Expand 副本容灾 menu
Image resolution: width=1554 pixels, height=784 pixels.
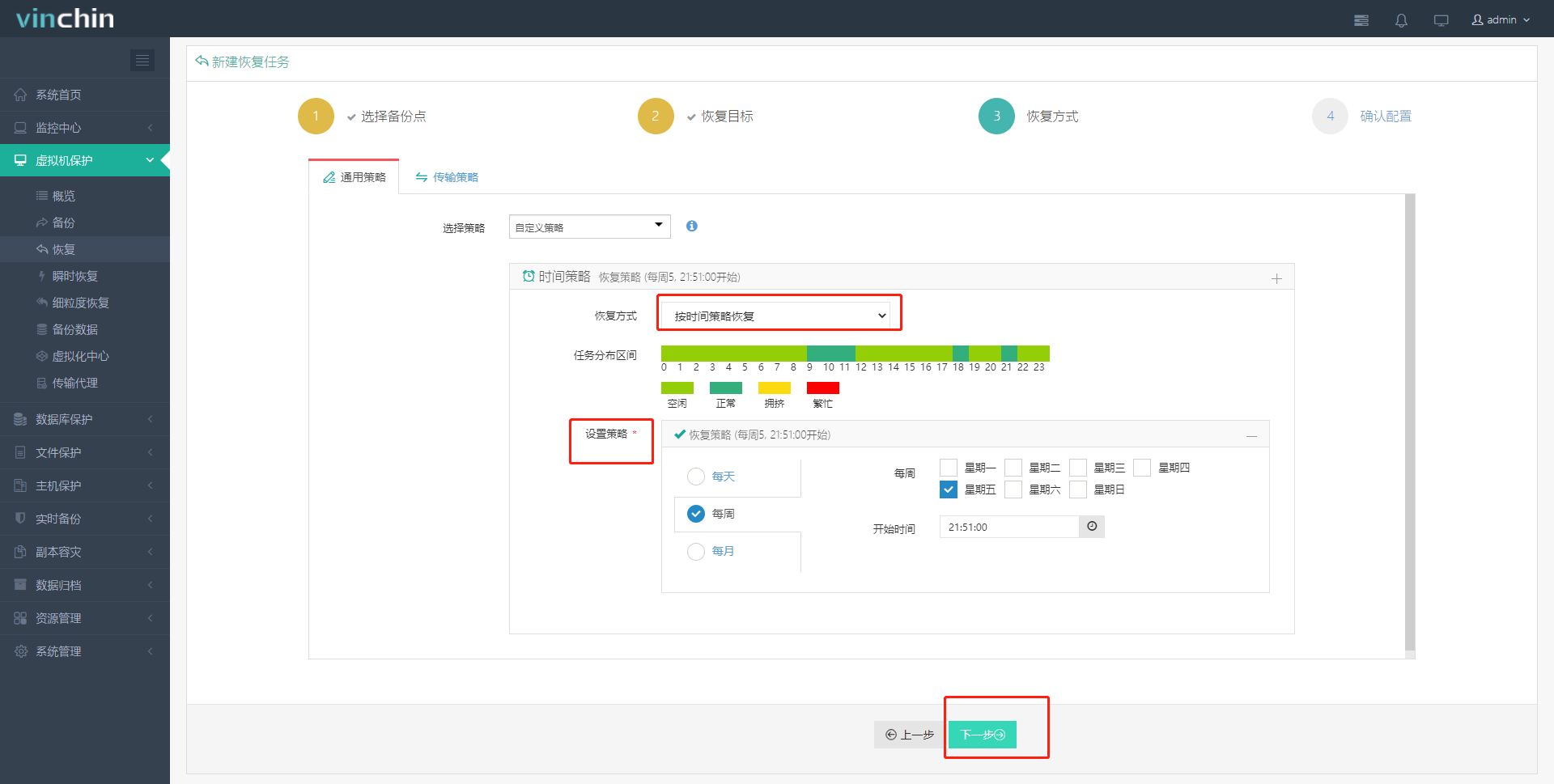pos(85,552)
